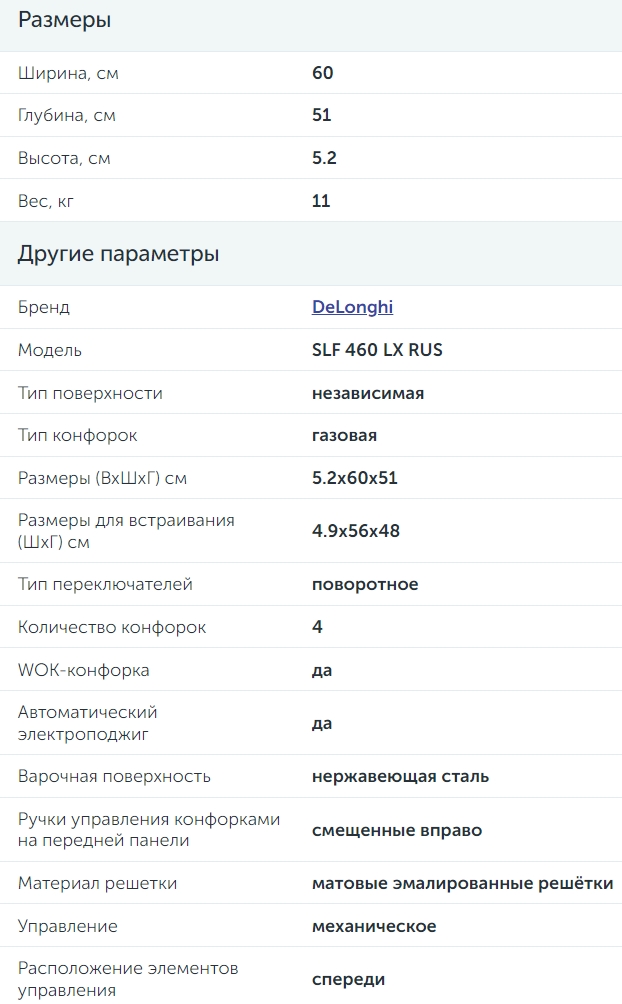Click the Размеры section header

(64, 20)
